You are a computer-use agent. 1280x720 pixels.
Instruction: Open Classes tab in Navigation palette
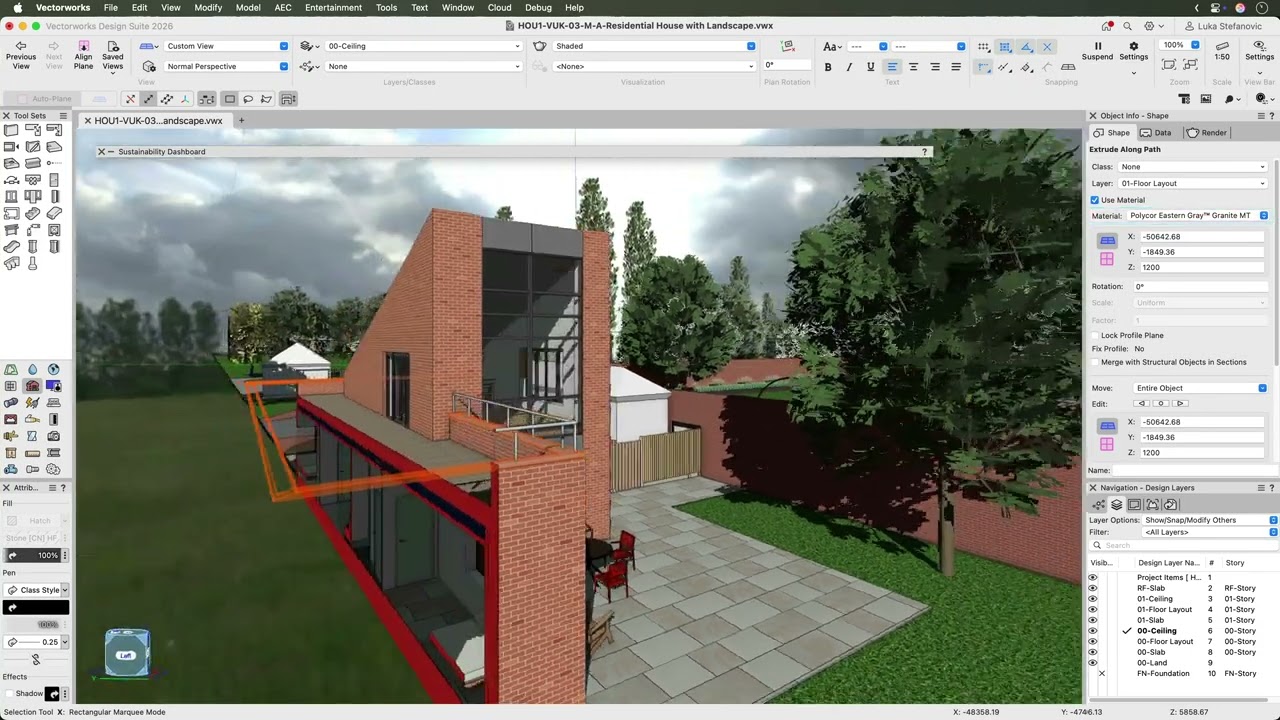(1099, 505)
